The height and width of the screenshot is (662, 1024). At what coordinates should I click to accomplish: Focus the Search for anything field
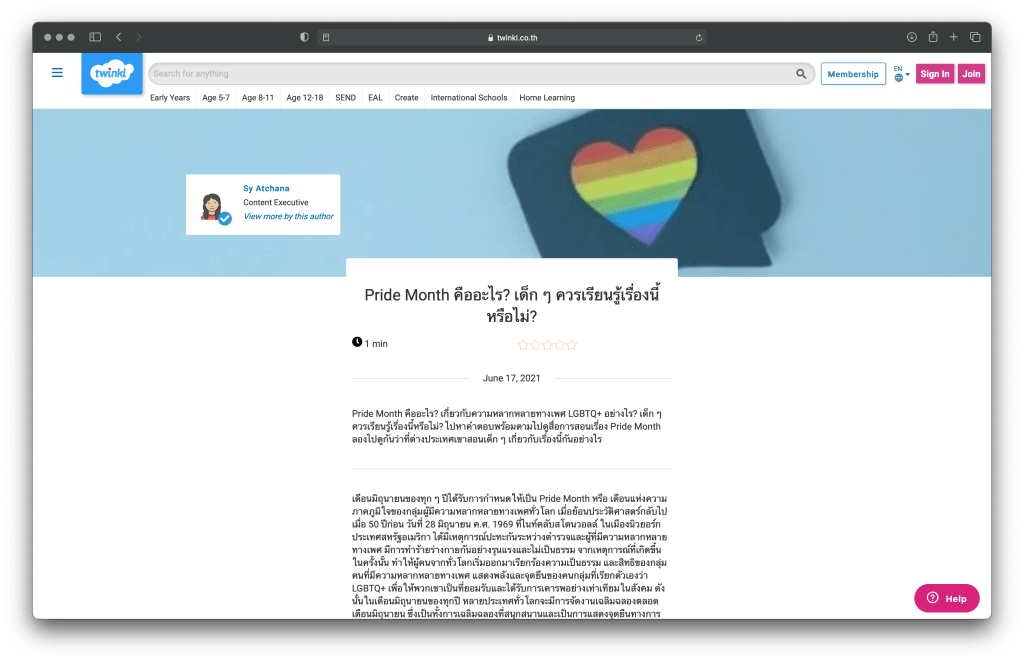481,74
